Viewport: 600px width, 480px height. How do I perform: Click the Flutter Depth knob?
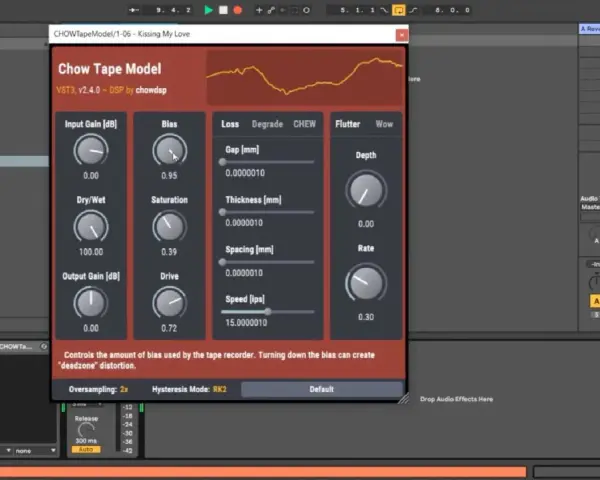click(366, 190)
